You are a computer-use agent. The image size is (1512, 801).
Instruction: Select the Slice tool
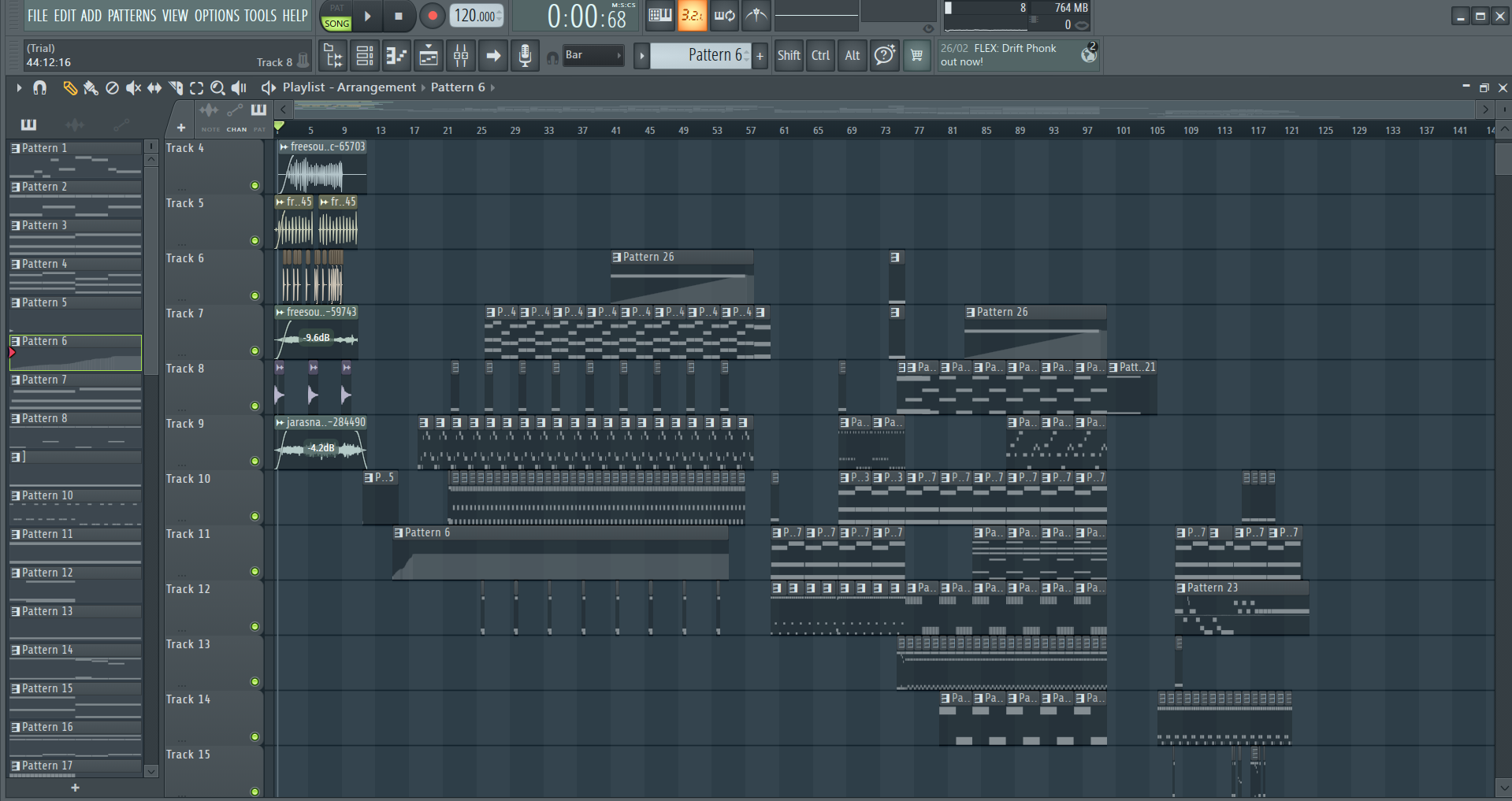pyautogui.click(x=176, y=87)
